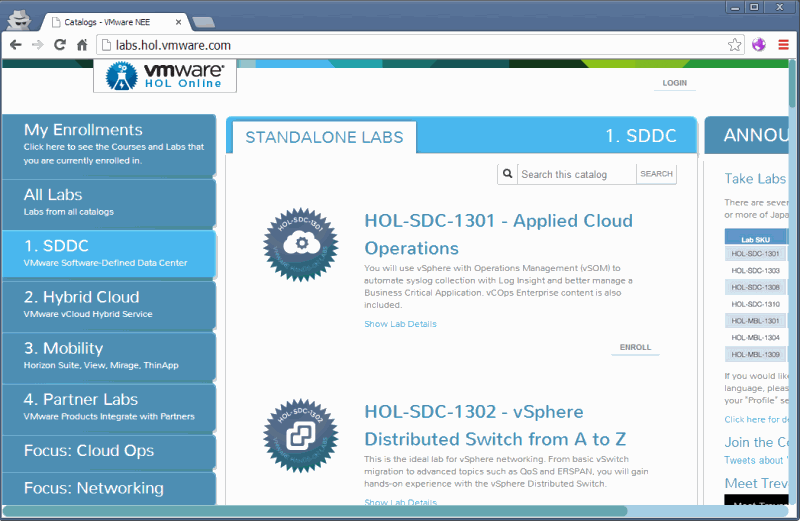The width and height of the screenshot is (800, 521).
Task: Open HOL-SDC-1302 vSphere Distributed Switch title
Action: tap(495, 425)
